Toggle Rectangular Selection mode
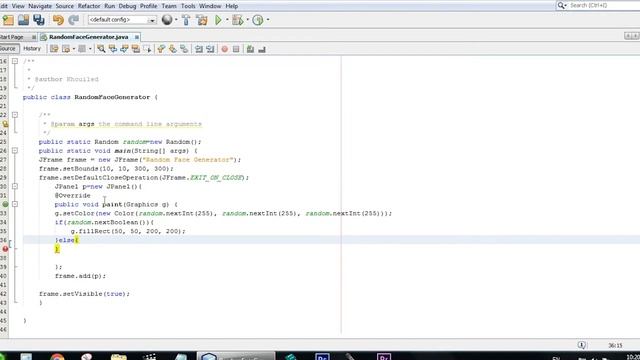Screen dimensions: 640x360 147,49
